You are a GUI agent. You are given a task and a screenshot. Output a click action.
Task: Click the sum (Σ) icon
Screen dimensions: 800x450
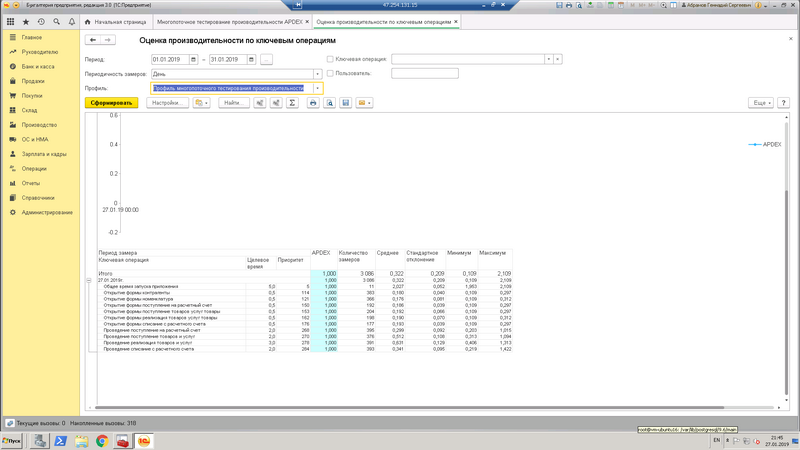tap(292, 103)
